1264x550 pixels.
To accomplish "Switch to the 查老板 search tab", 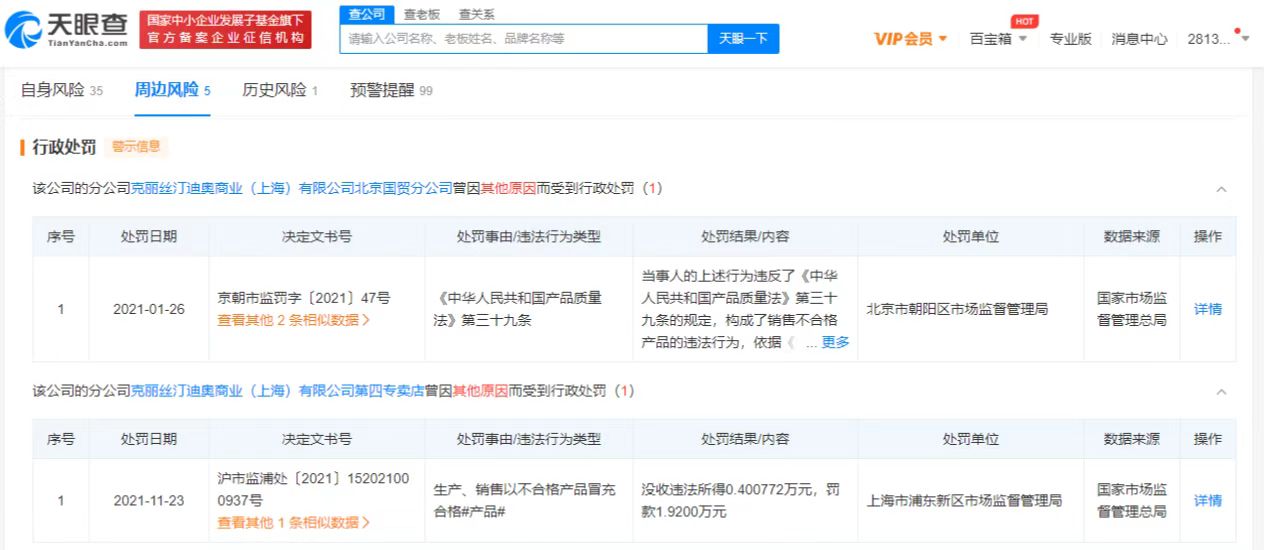I will point(421,14).
